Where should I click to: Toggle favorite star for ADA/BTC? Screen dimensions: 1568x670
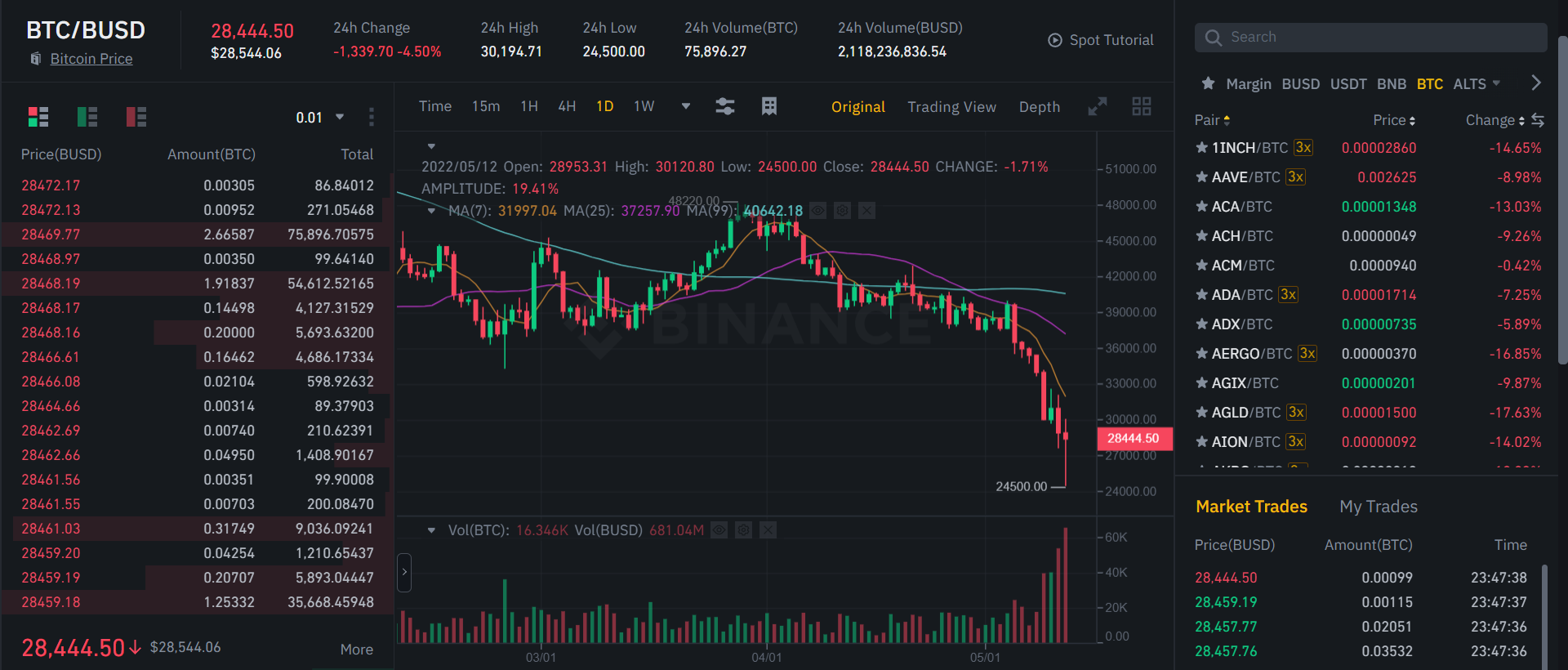(x=1201, y=295)
